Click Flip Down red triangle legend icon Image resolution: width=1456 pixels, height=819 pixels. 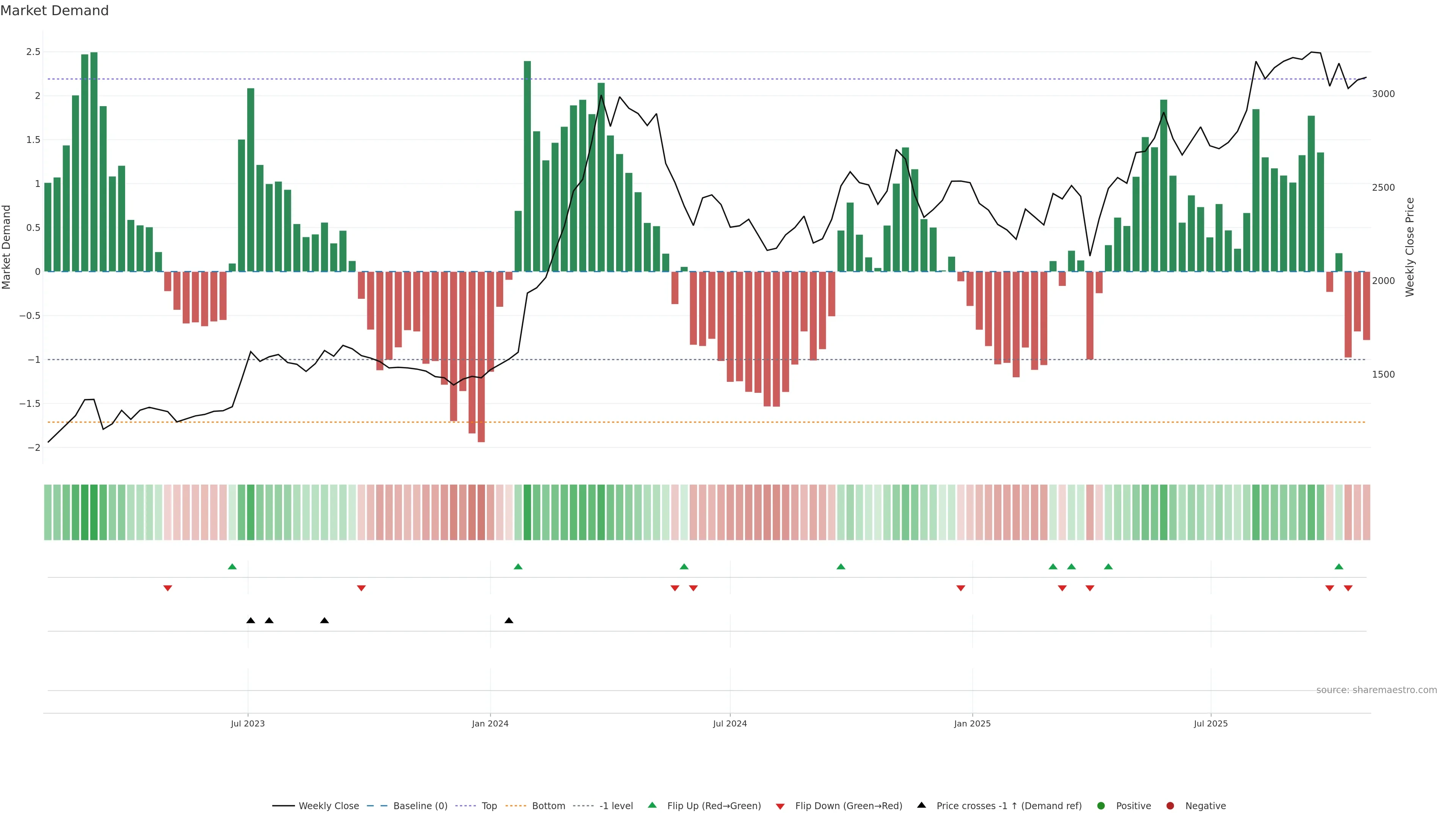tap(780, 806)
